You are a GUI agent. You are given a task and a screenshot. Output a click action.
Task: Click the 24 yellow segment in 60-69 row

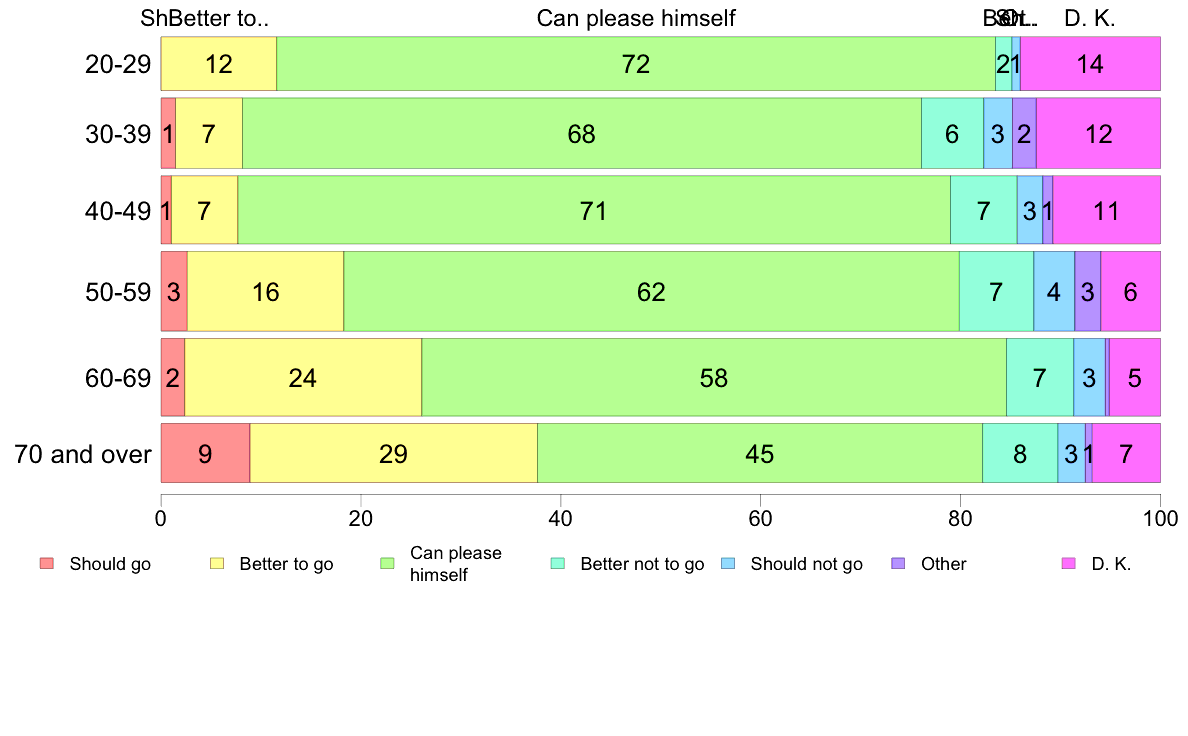tap(303, 377)
